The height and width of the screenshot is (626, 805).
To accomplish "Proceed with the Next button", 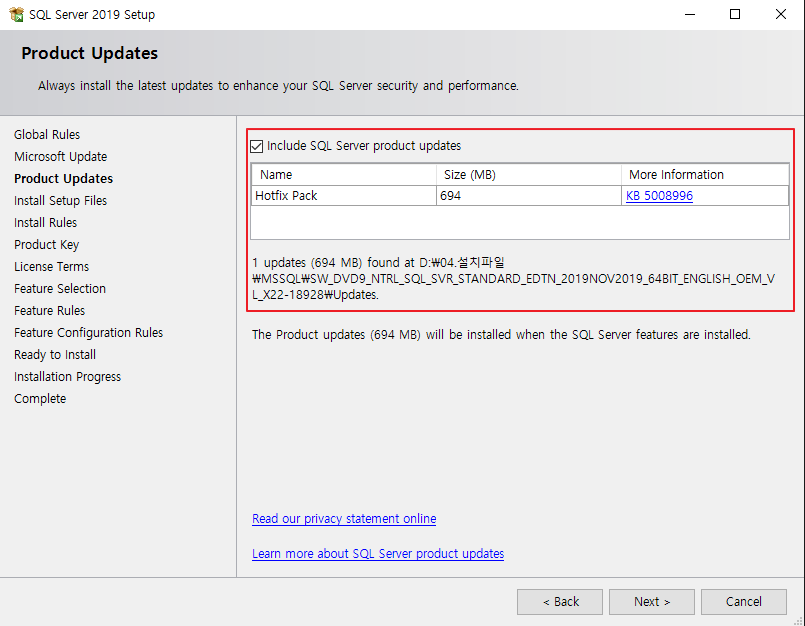I will 651,602.
